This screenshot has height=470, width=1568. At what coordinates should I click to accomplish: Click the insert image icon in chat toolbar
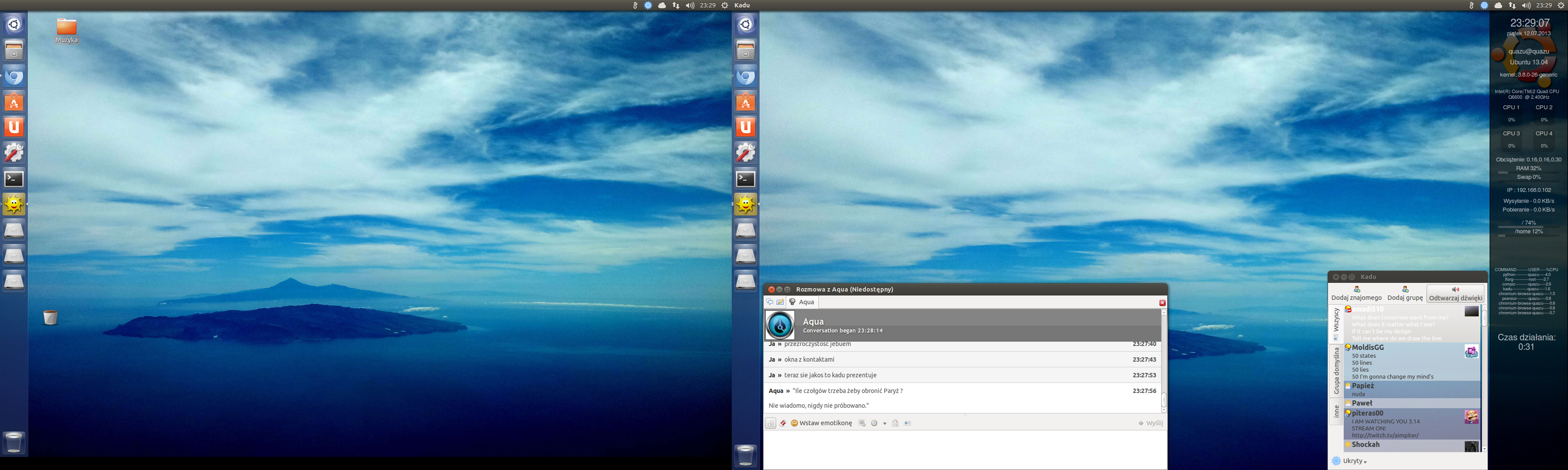(861, 423)
